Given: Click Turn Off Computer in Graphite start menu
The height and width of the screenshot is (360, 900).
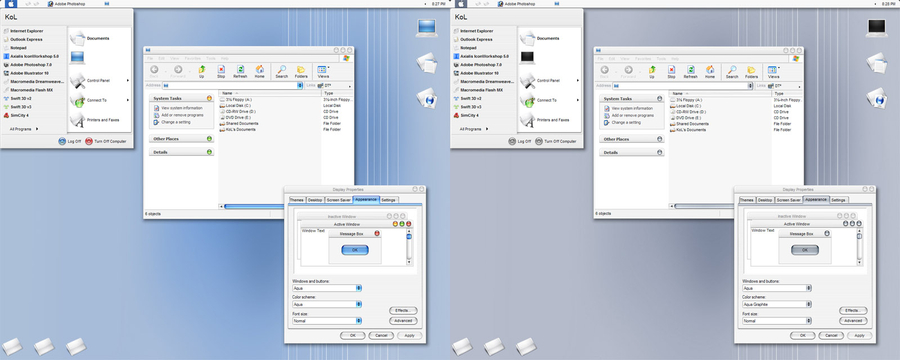Looking at the screenshot, I should pos(556,141).
